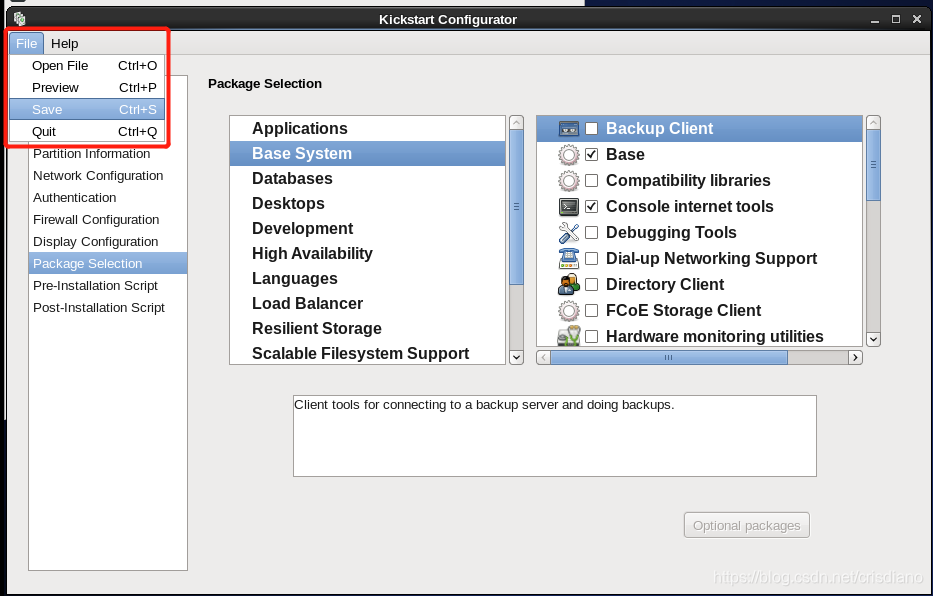Check Compatibility libraries package group
Screen dimensions: 933x596
tap(591, 181)
